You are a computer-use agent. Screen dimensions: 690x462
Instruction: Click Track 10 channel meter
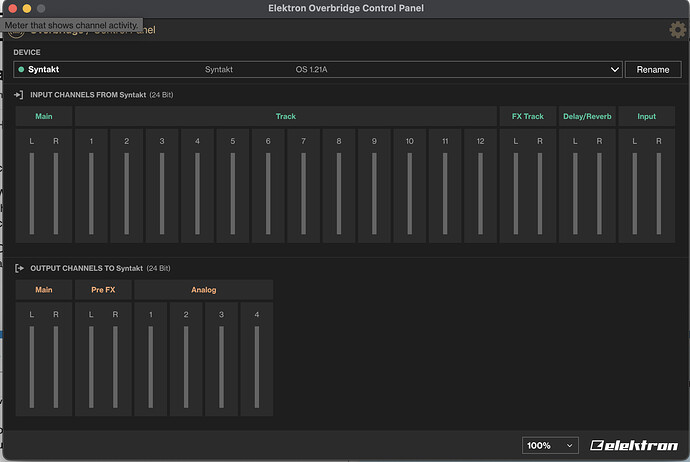(410, 194)
